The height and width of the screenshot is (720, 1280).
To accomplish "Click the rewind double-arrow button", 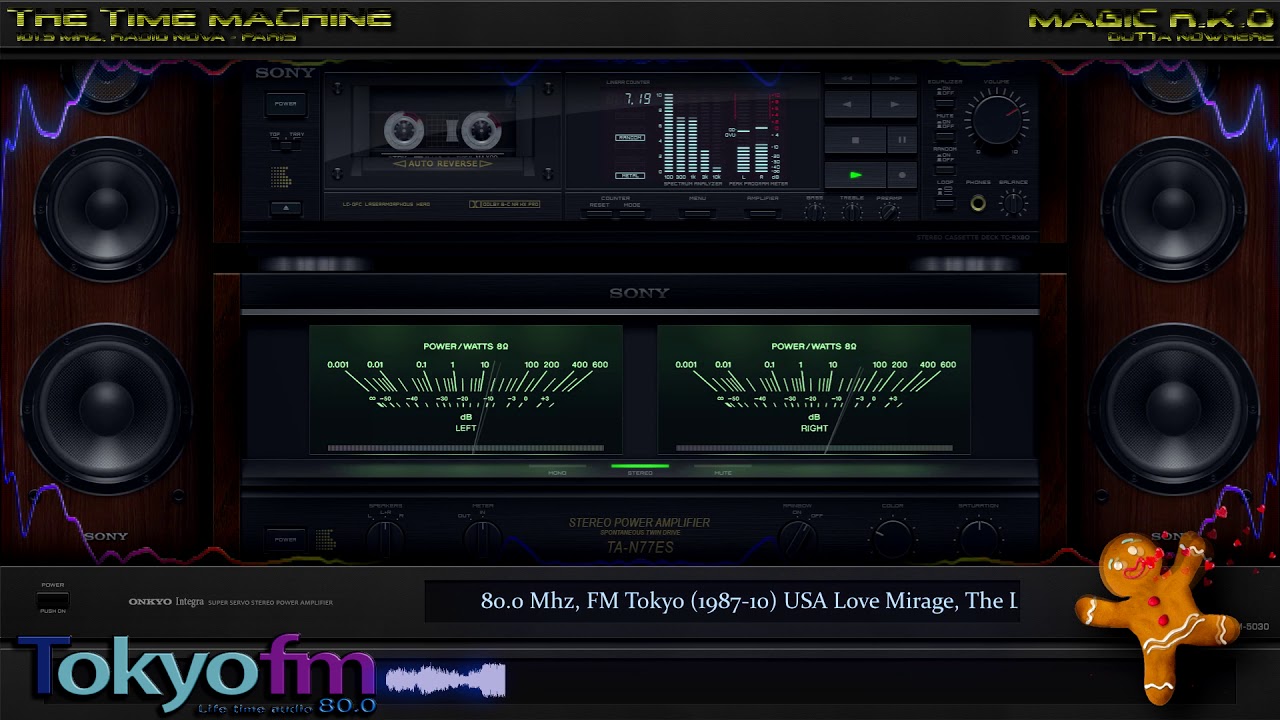I will pyautogui.click(x=846, y=78).
